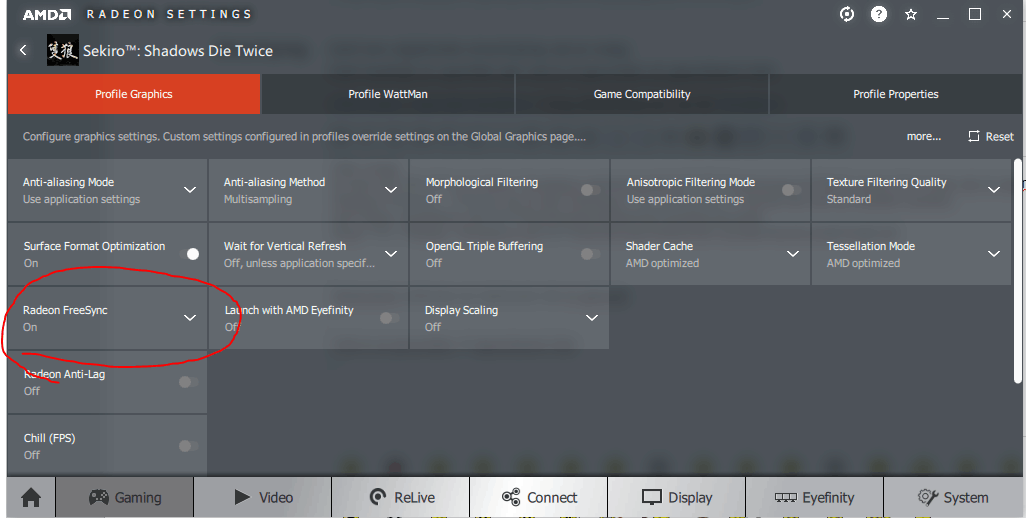Viewport: 1026px width, 518px height.
Task: Go to the Home icon
Action: click(x=31, y=497)
